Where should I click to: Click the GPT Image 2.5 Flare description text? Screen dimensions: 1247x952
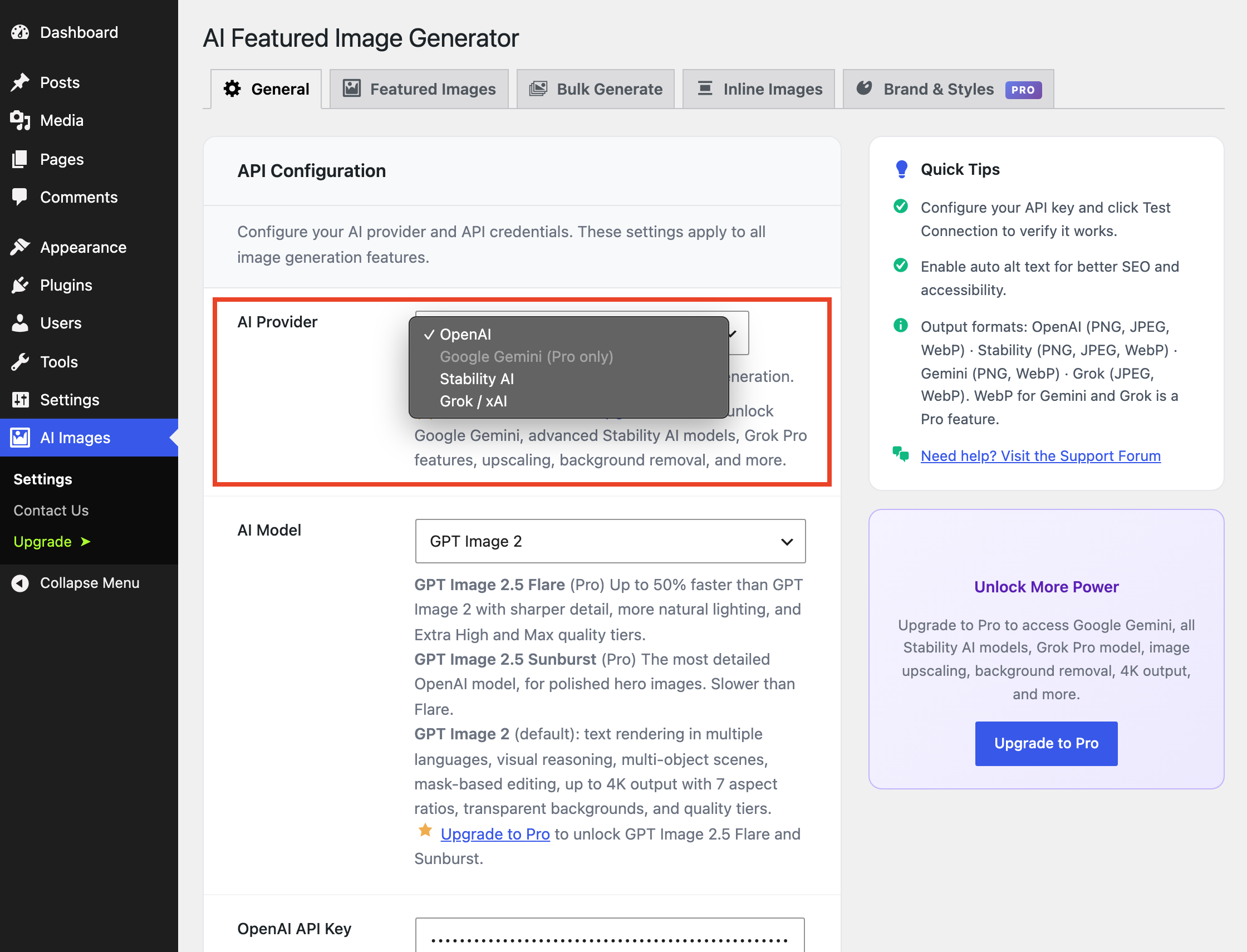pos(610,609)
